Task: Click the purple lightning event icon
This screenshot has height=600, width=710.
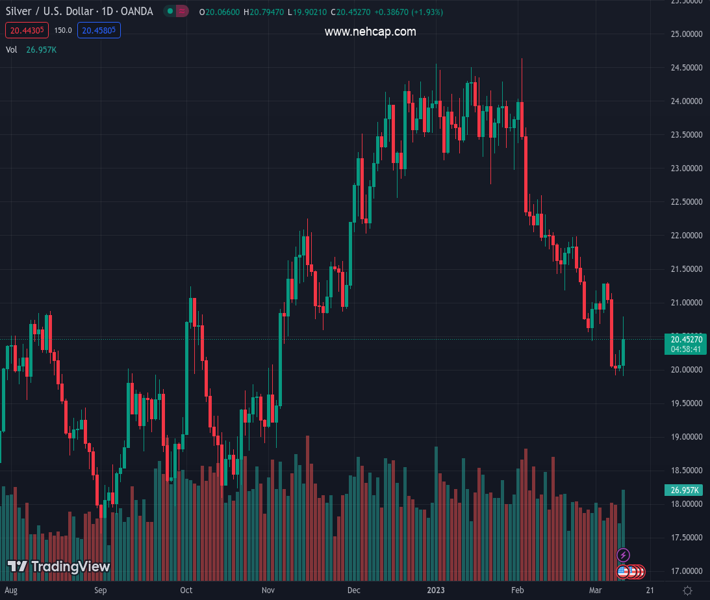Action: coord(624,555)
